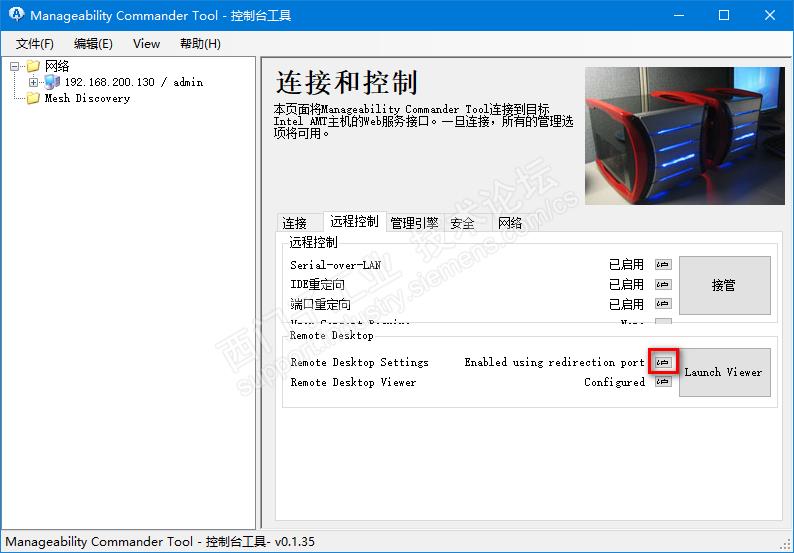
Task: Edit Remote Desktop Viewer configuration icon
Action: click(x=663, y=382)
